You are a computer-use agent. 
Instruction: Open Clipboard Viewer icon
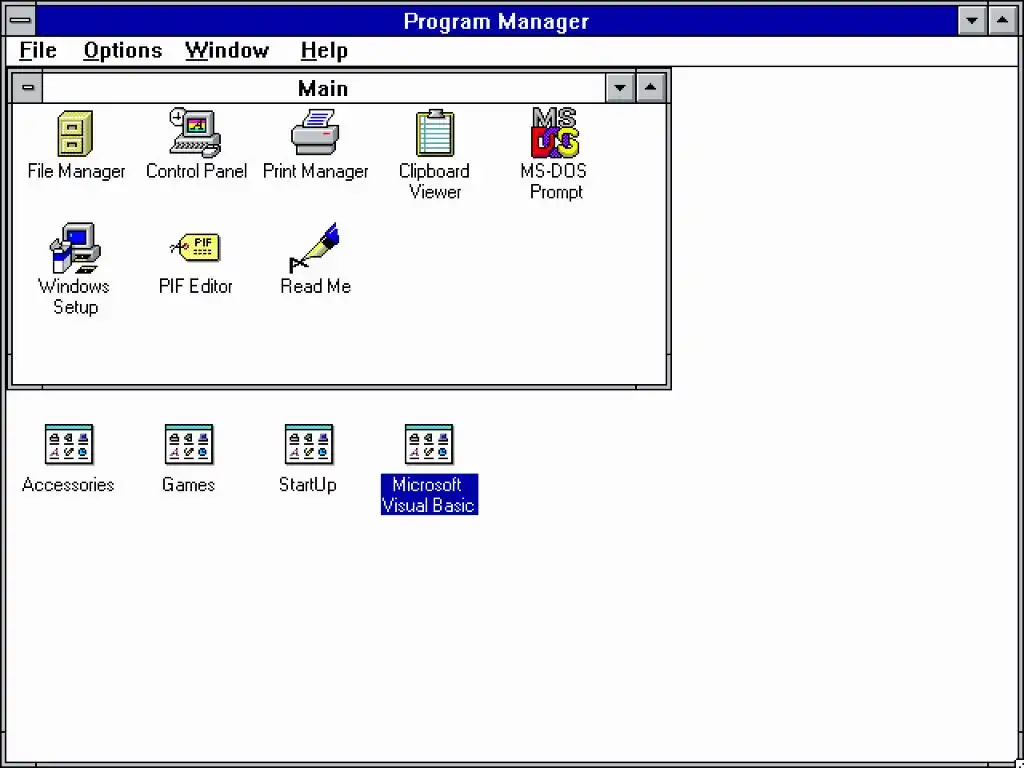pos(434,133)
